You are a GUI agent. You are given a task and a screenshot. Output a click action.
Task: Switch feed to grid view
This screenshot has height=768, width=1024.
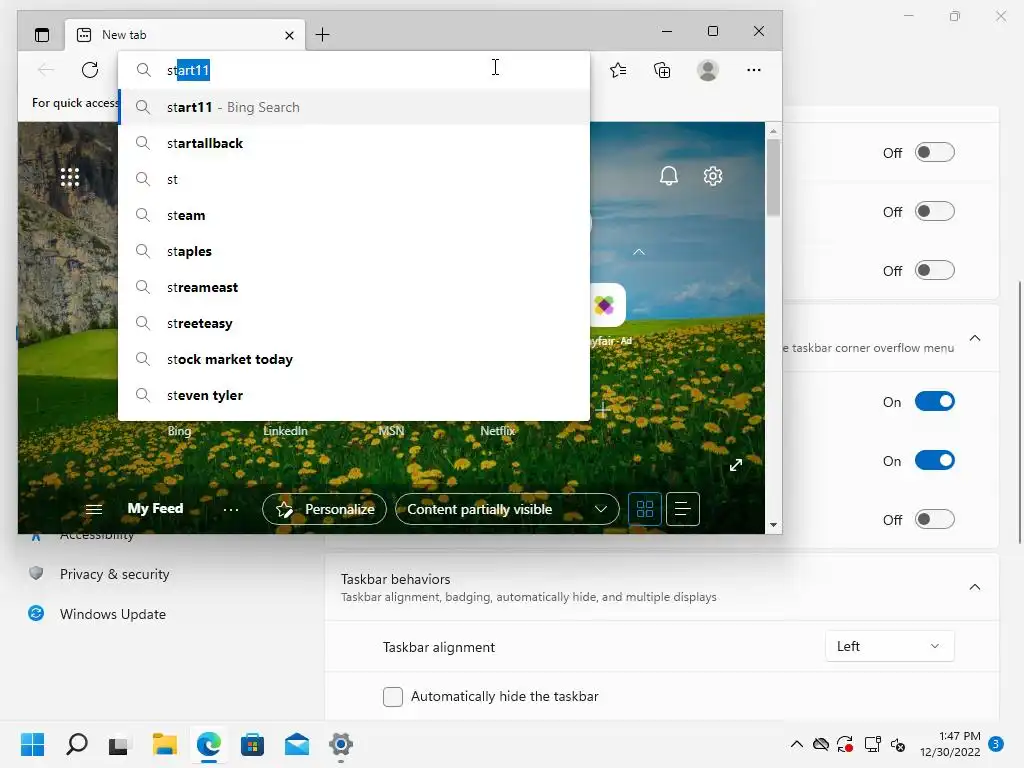click(x=645, y=509)
